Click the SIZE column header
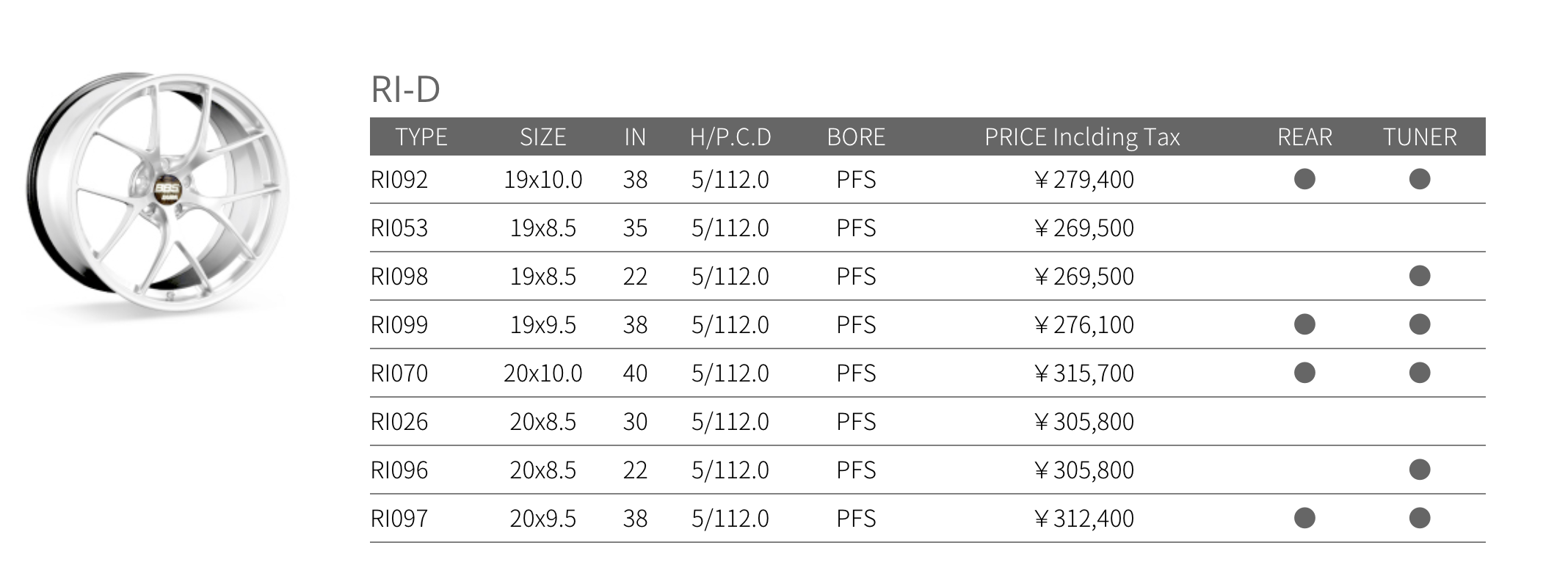 [x=542, y=137]
